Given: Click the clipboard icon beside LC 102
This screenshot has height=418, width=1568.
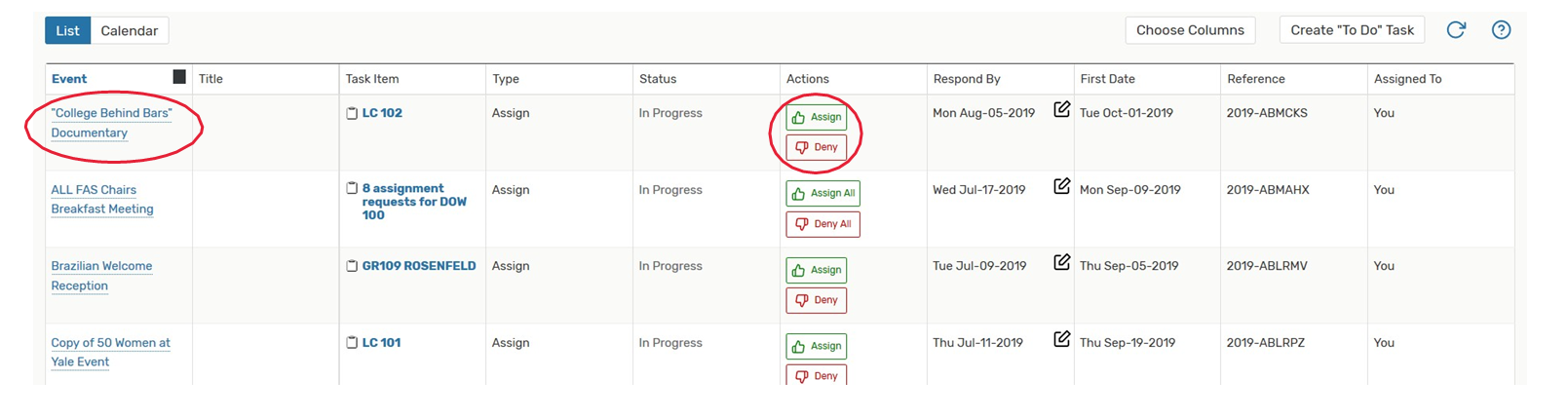Looking at the screenshot, I should click(352, 113).
